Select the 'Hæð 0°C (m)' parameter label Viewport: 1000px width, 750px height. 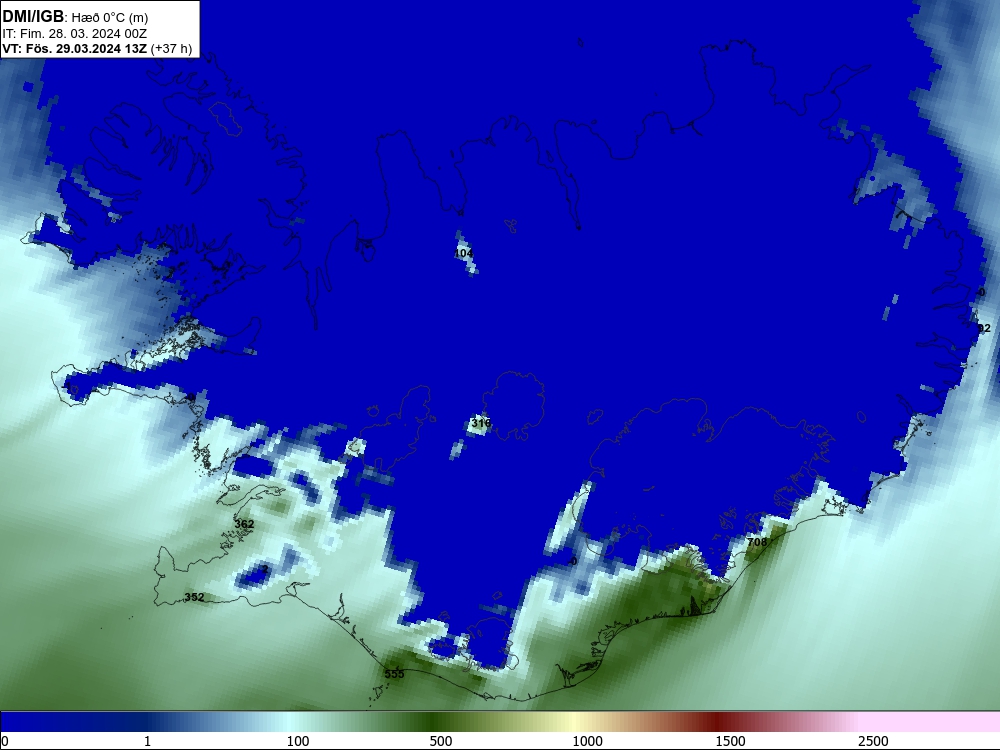coord(109,17)
